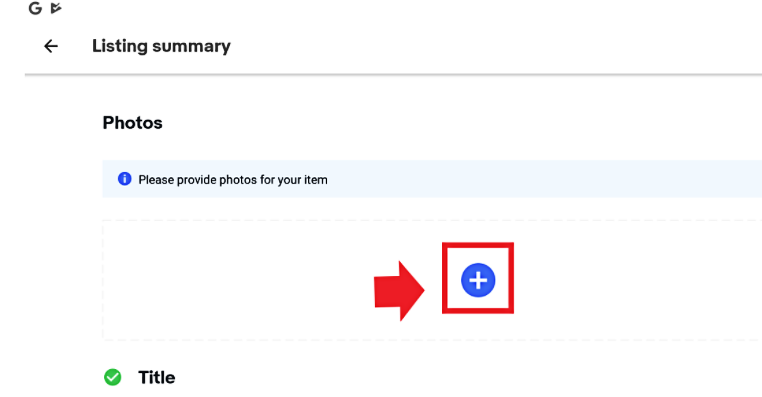Click the play-shaped icon beside Google G
762x397 pixels.
[x=56, y=8]
